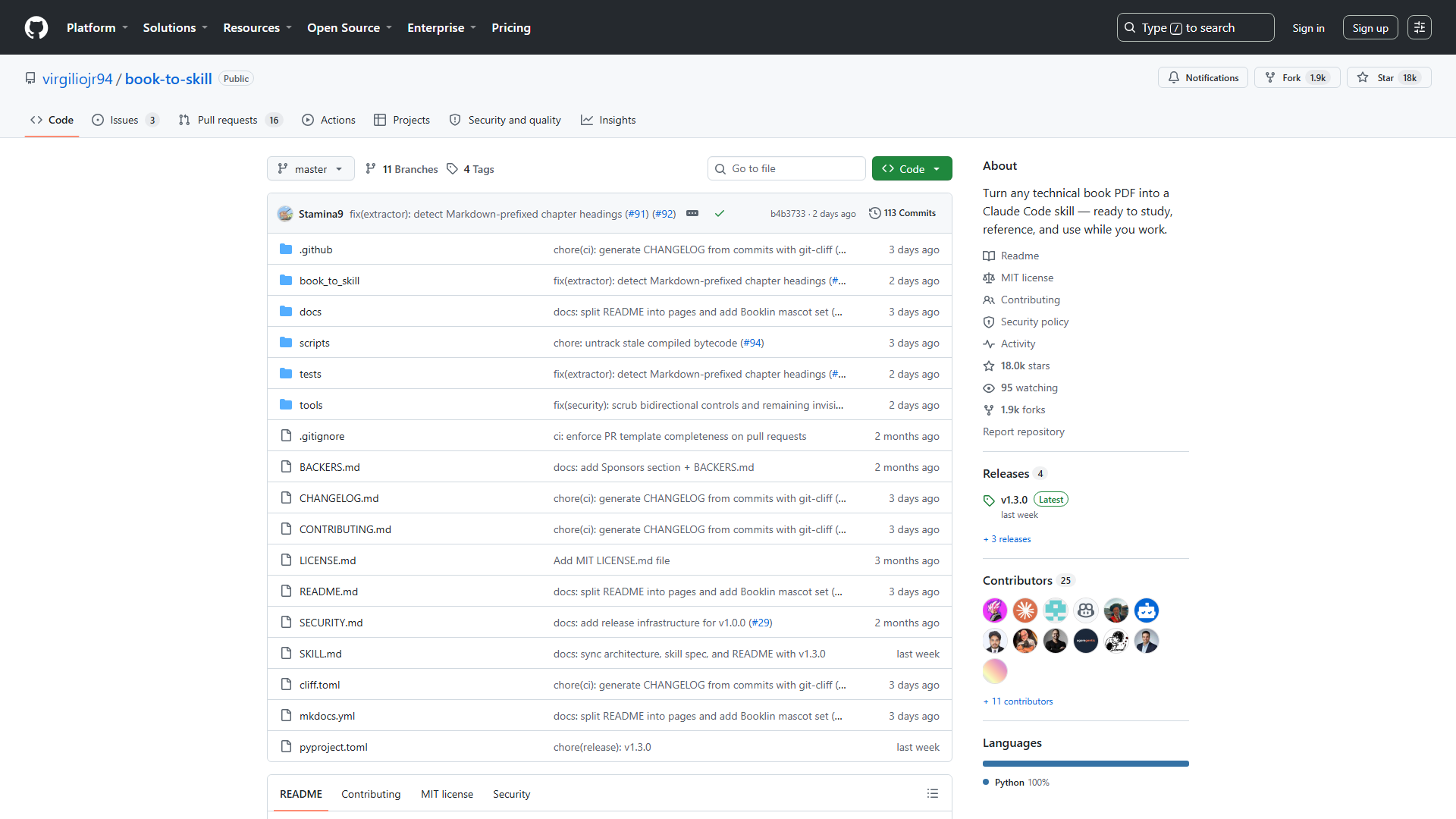This screenshot has width=1456, height=819.
Task: Open the SKILL.md file
Action: coord(320,654)
